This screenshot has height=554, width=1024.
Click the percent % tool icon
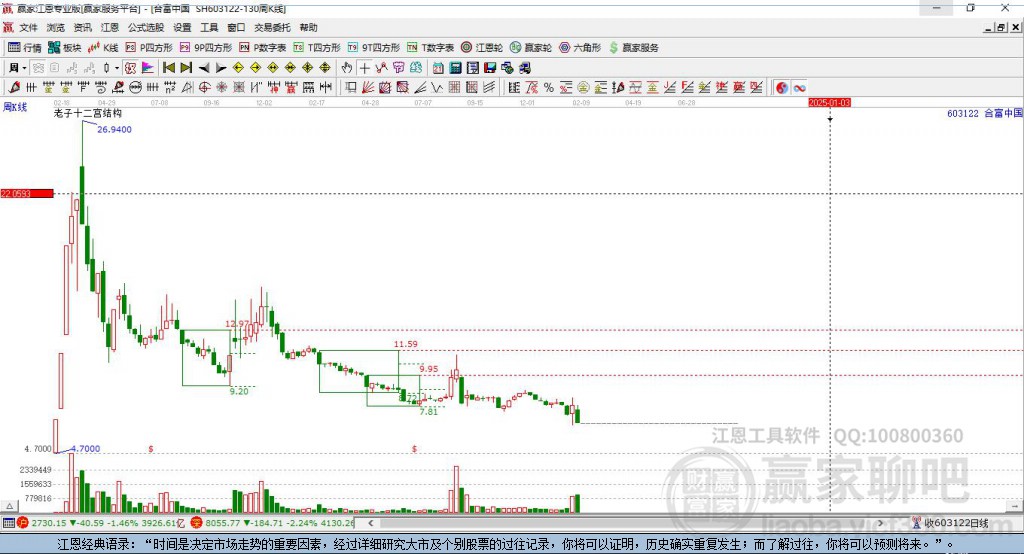pyautogui.click(x=549, y=88)
